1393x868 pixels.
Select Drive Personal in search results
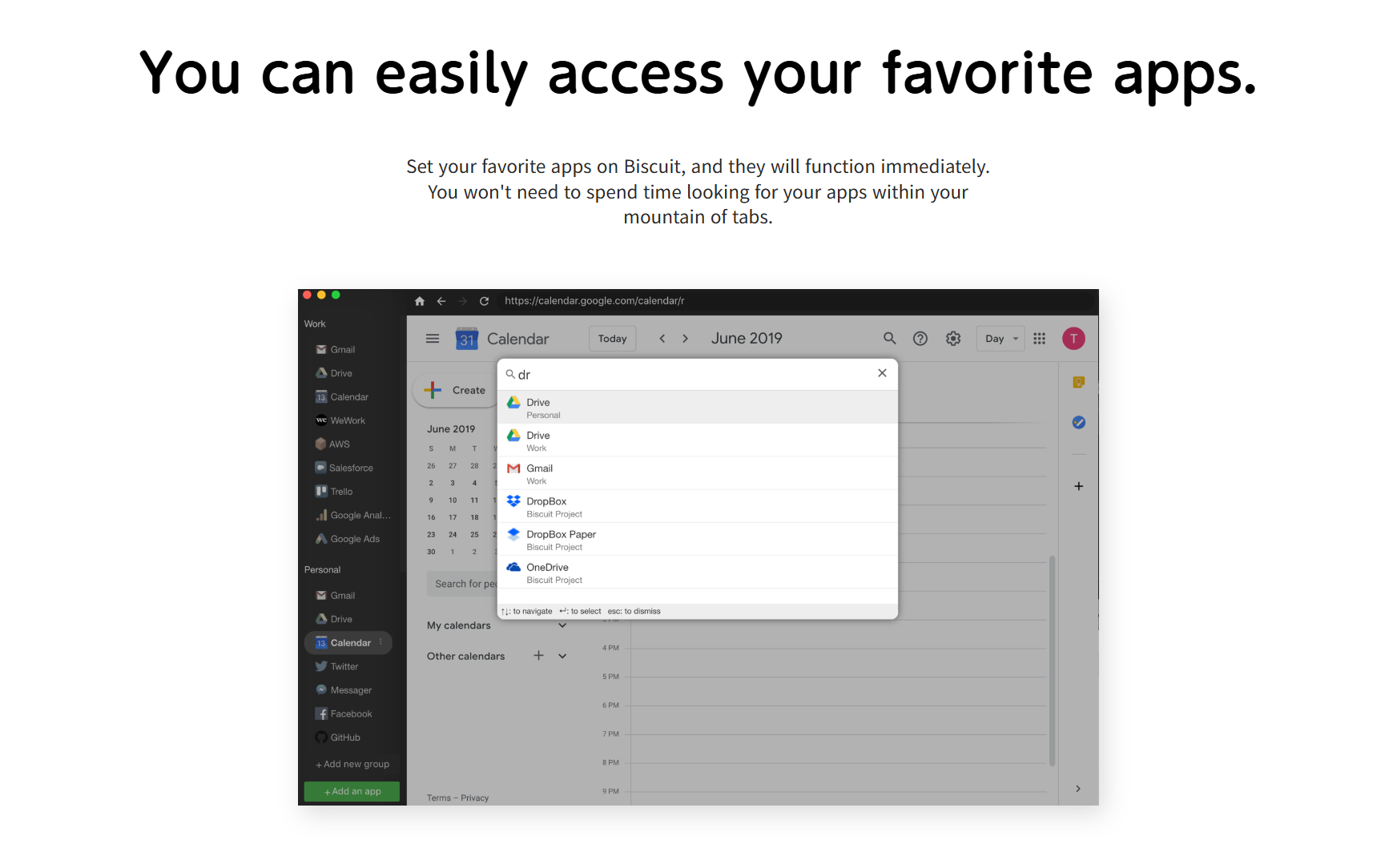(697, 408)
